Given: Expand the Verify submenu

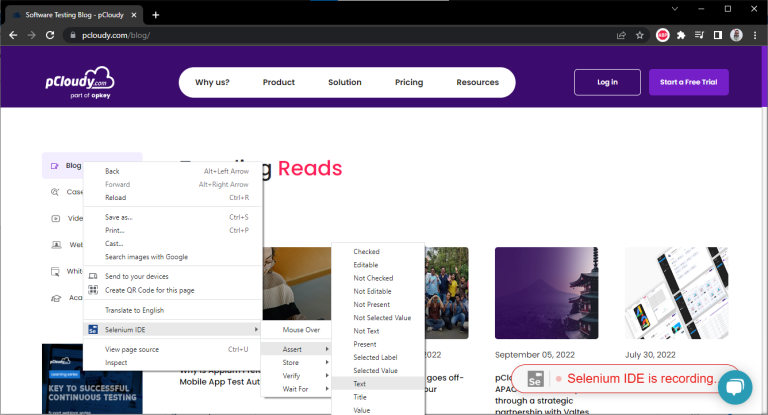Looking at the screenshot, I should pos(295,375).
